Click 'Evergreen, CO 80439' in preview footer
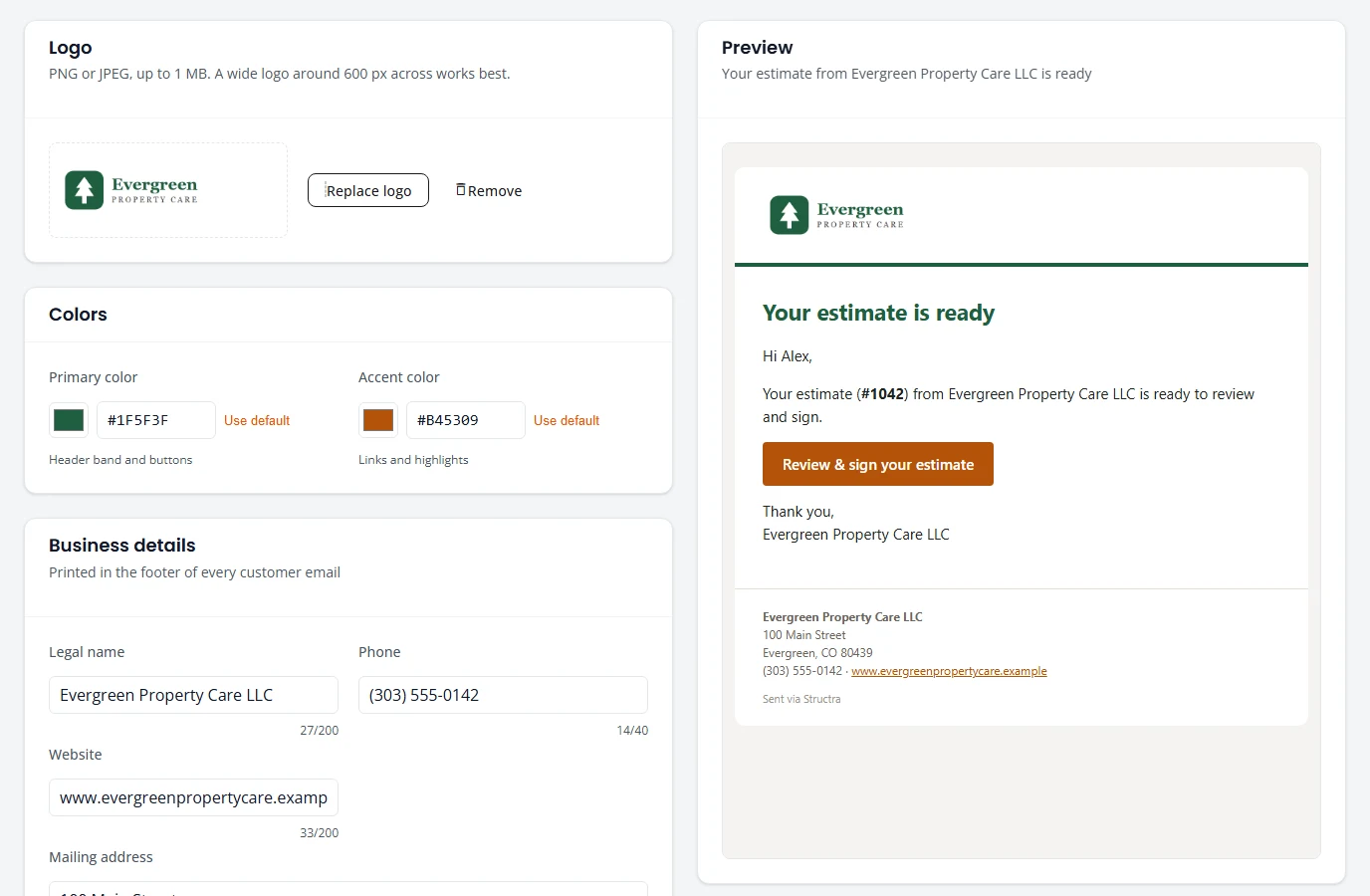This screenshot has width=1370, height=896. point(817,653)
